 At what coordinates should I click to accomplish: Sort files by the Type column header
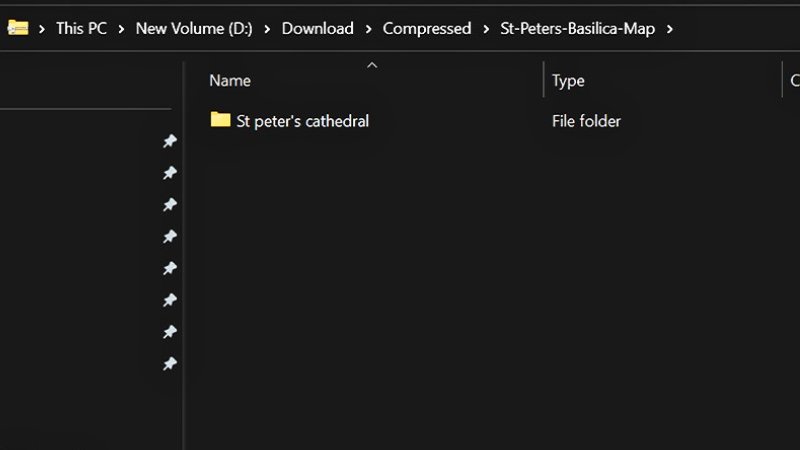coord(568,81)
